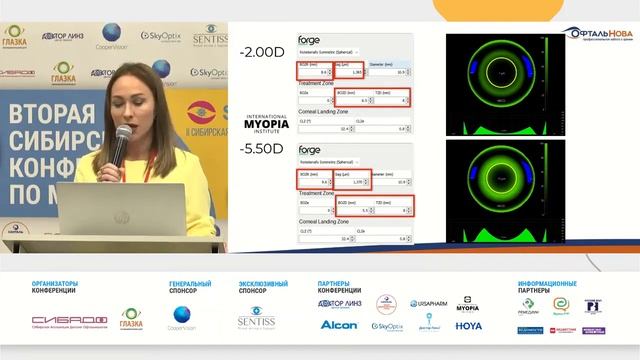640x360 pixels.
Task: Click the СИБАДО logo under Организаторы конференции
Action: [70, 322]
